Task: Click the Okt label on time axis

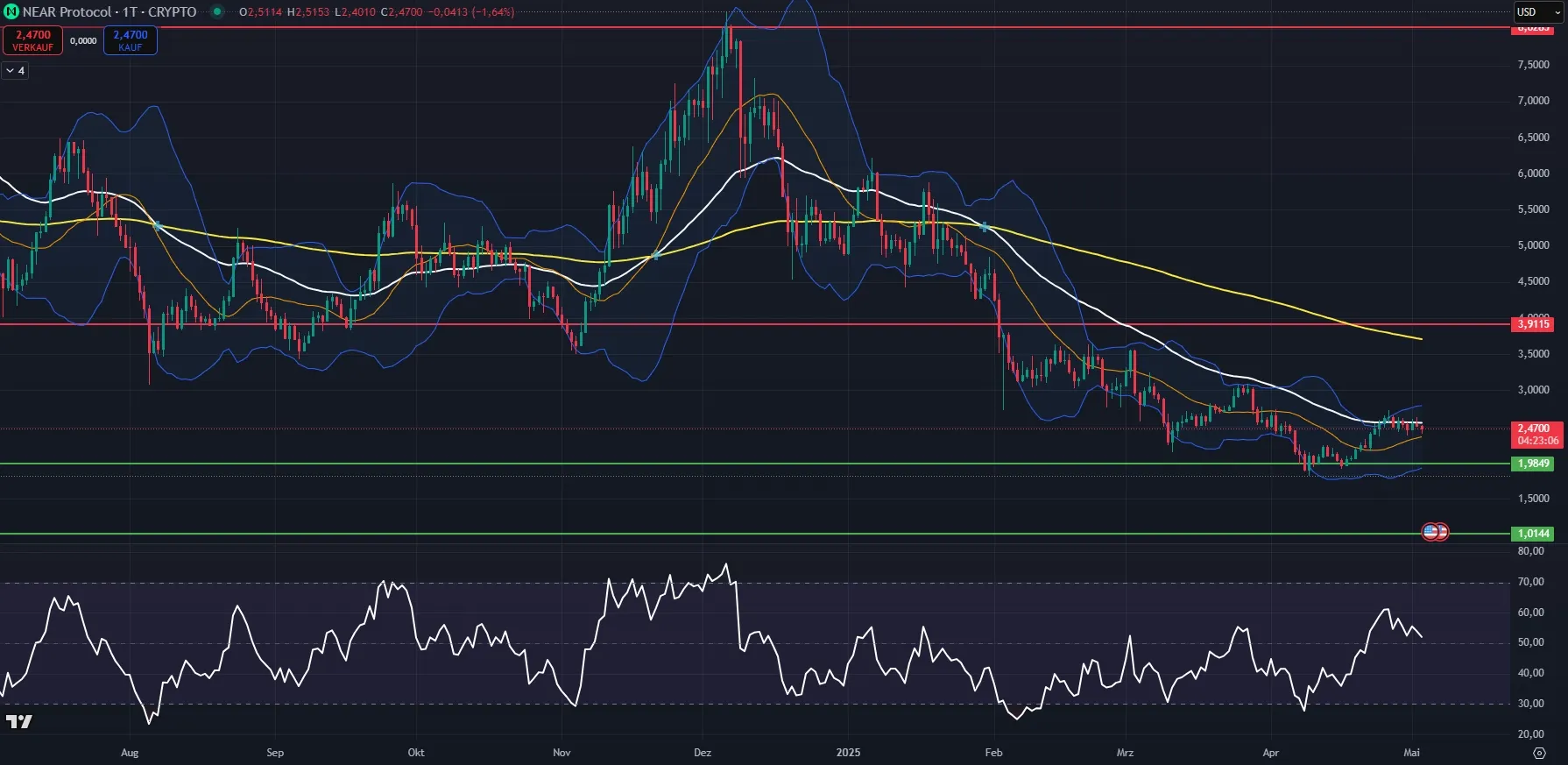Action: pos(416,753)
